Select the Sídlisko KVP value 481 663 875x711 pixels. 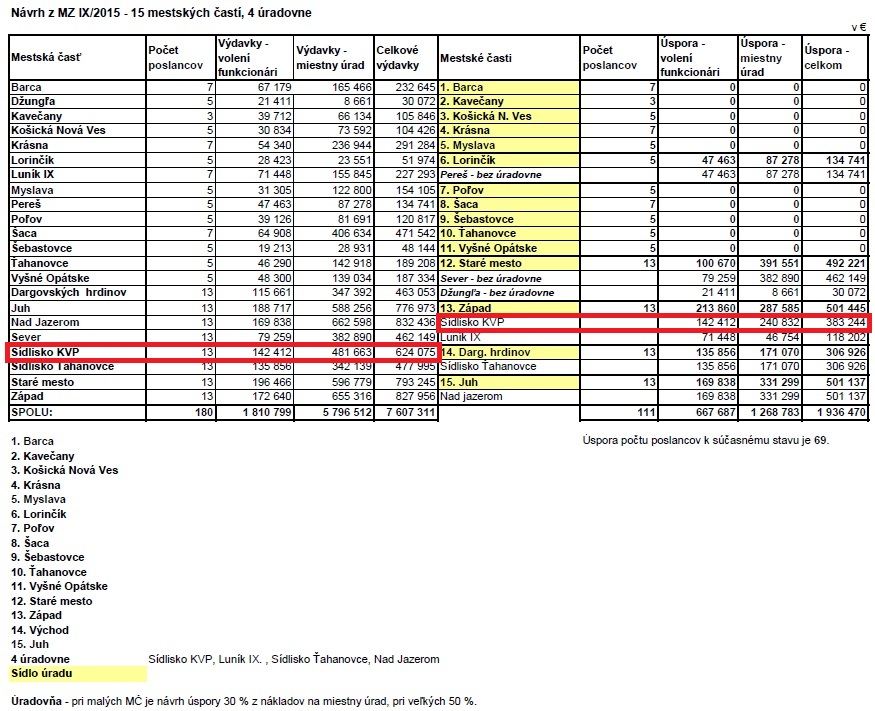coord(351,352)
